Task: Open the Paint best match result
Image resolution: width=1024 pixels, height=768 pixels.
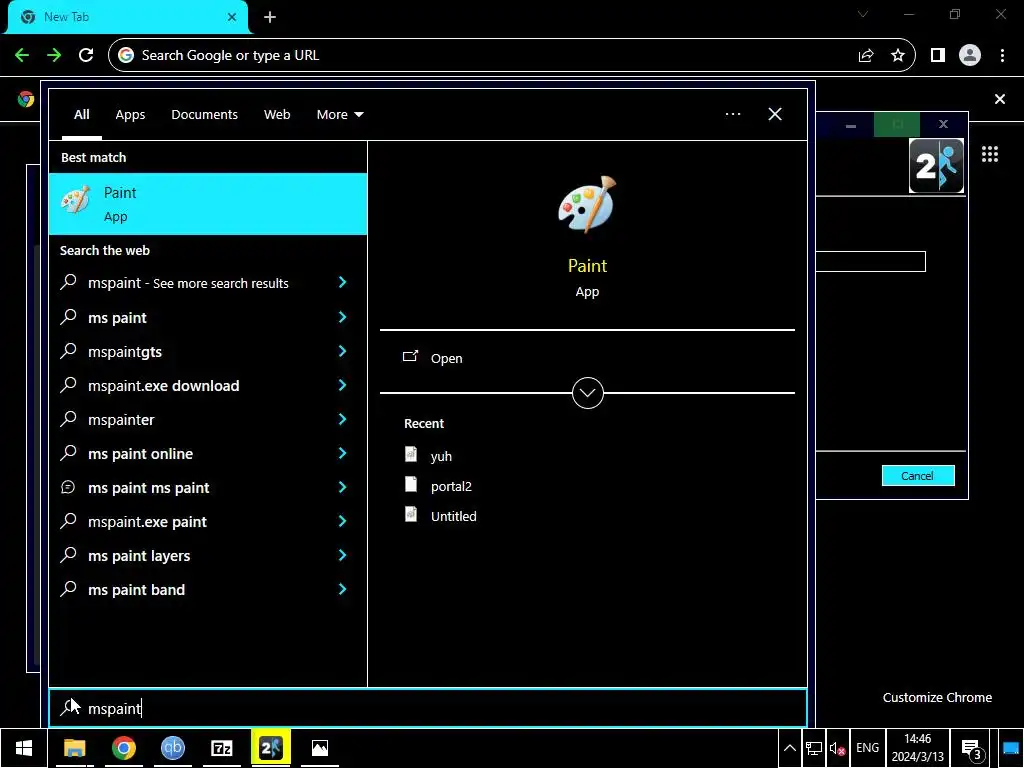Action: 208,204
